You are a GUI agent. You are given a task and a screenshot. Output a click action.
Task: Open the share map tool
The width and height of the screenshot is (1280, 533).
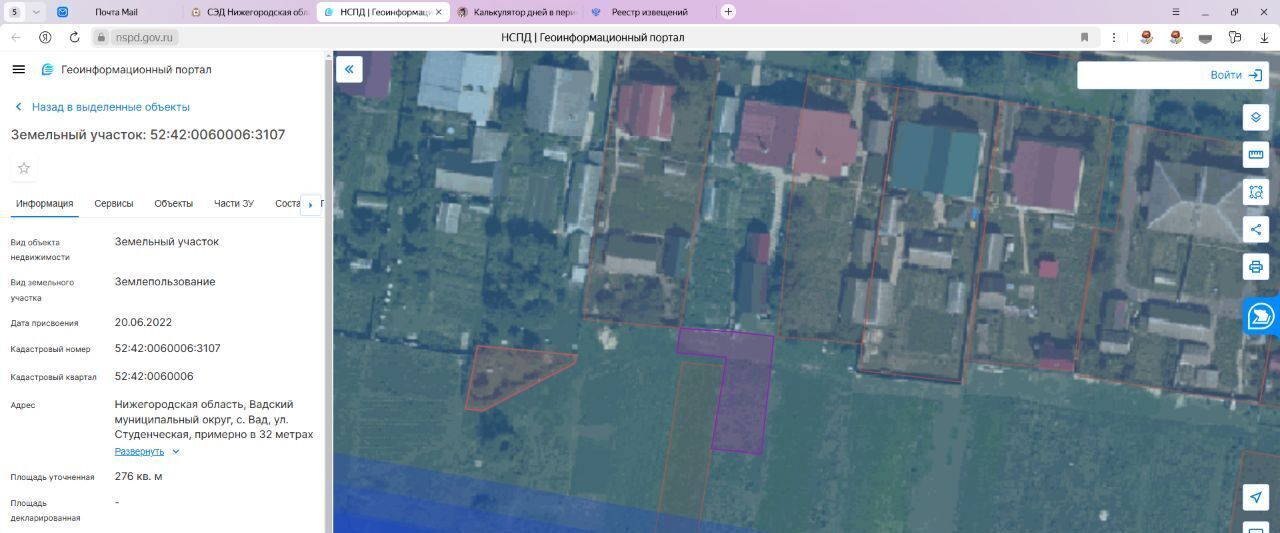point(1256,229)
